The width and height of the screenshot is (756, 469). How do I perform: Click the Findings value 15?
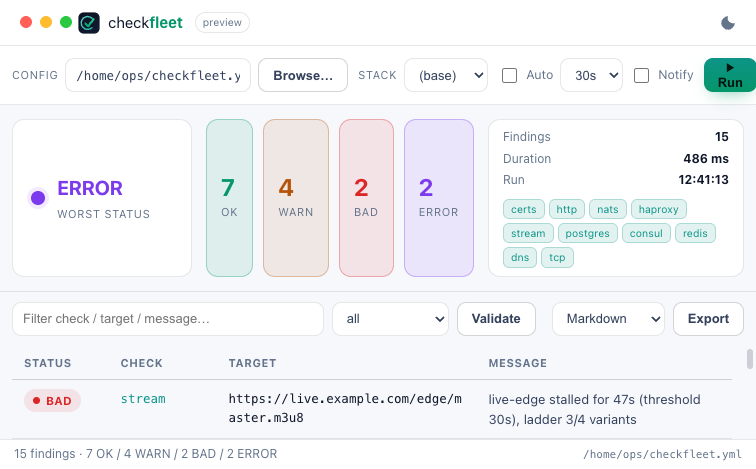coord(722,136)
